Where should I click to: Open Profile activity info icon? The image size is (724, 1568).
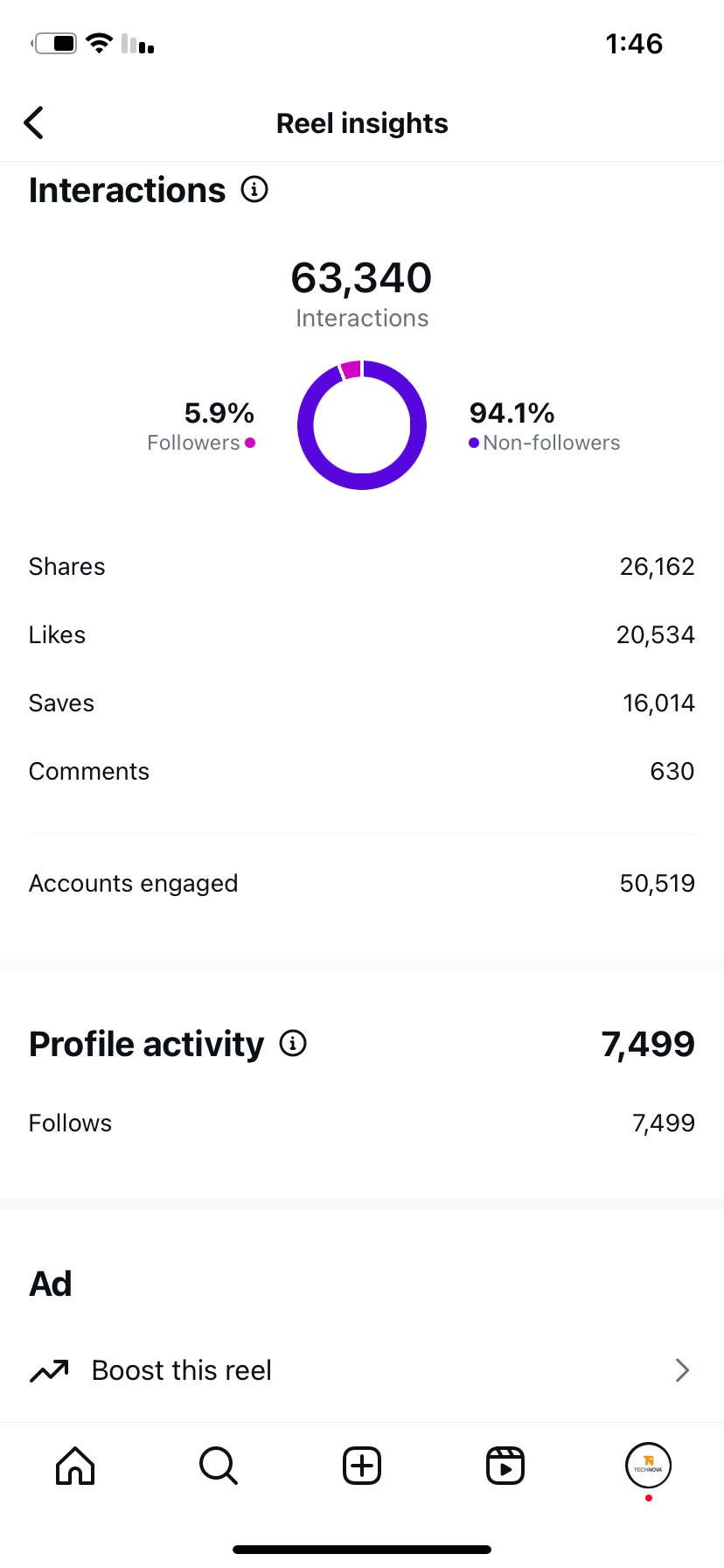click(x=293, y=1043)
